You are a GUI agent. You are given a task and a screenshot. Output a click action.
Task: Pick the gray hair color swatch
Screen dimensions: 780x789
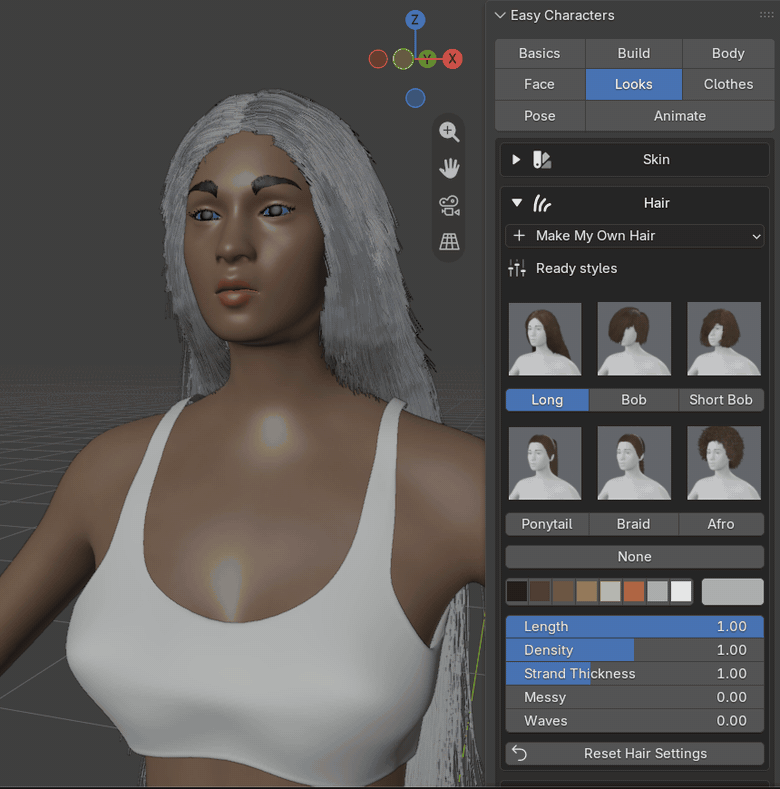(x=657, y=591)
